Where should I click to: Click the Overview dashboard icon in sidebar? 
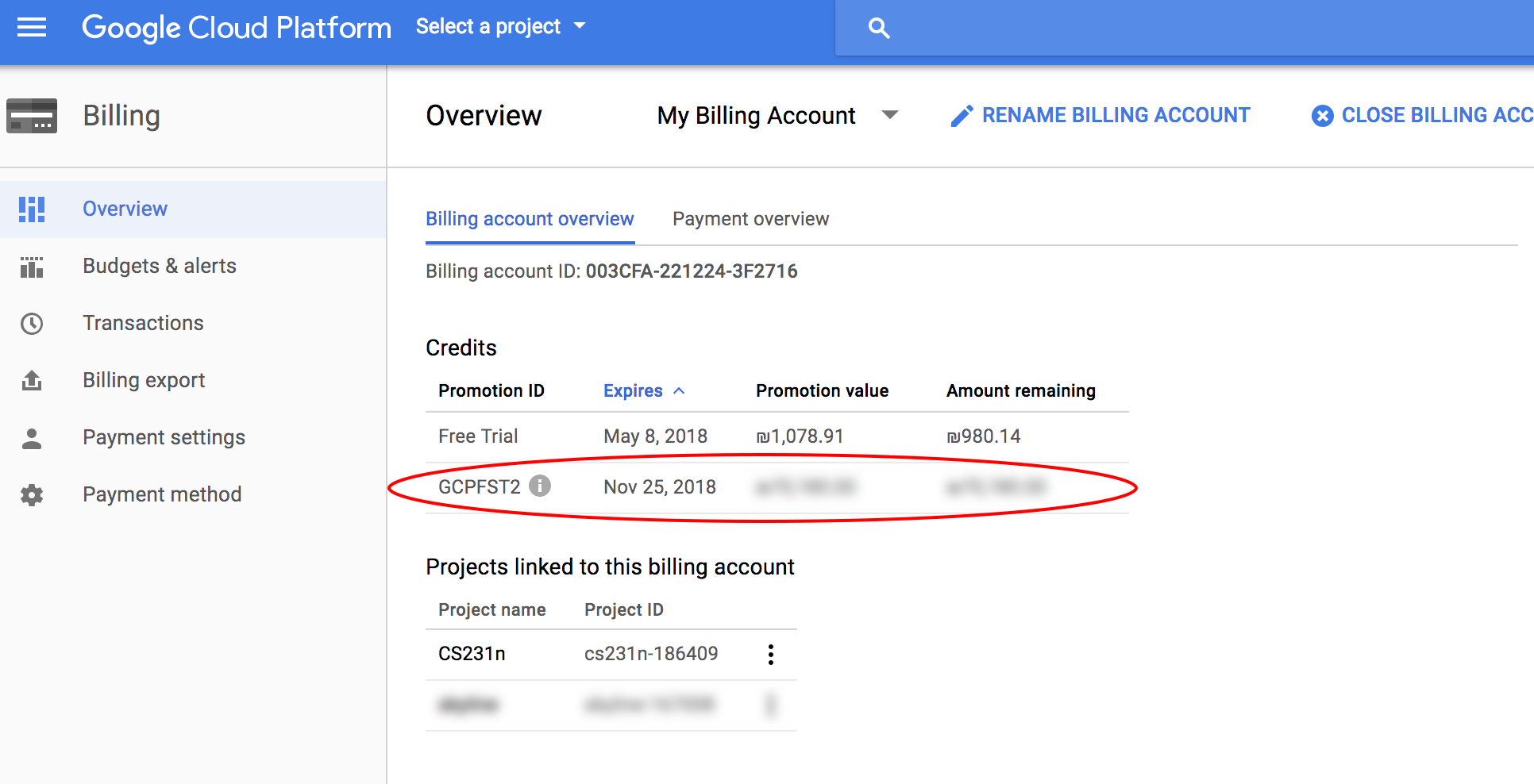[x=32, y=209]
